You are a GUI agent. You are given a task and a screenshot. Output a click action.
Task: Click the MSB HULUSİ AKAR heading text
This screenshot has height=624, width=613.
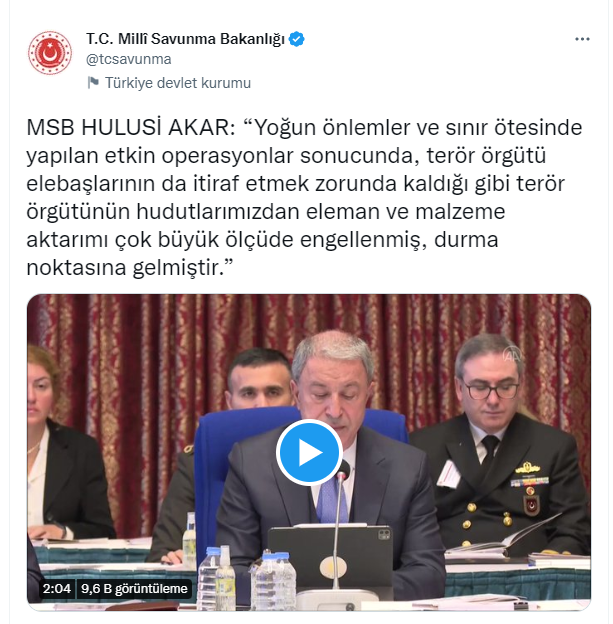pyautogui.click(x=131, y=128)
